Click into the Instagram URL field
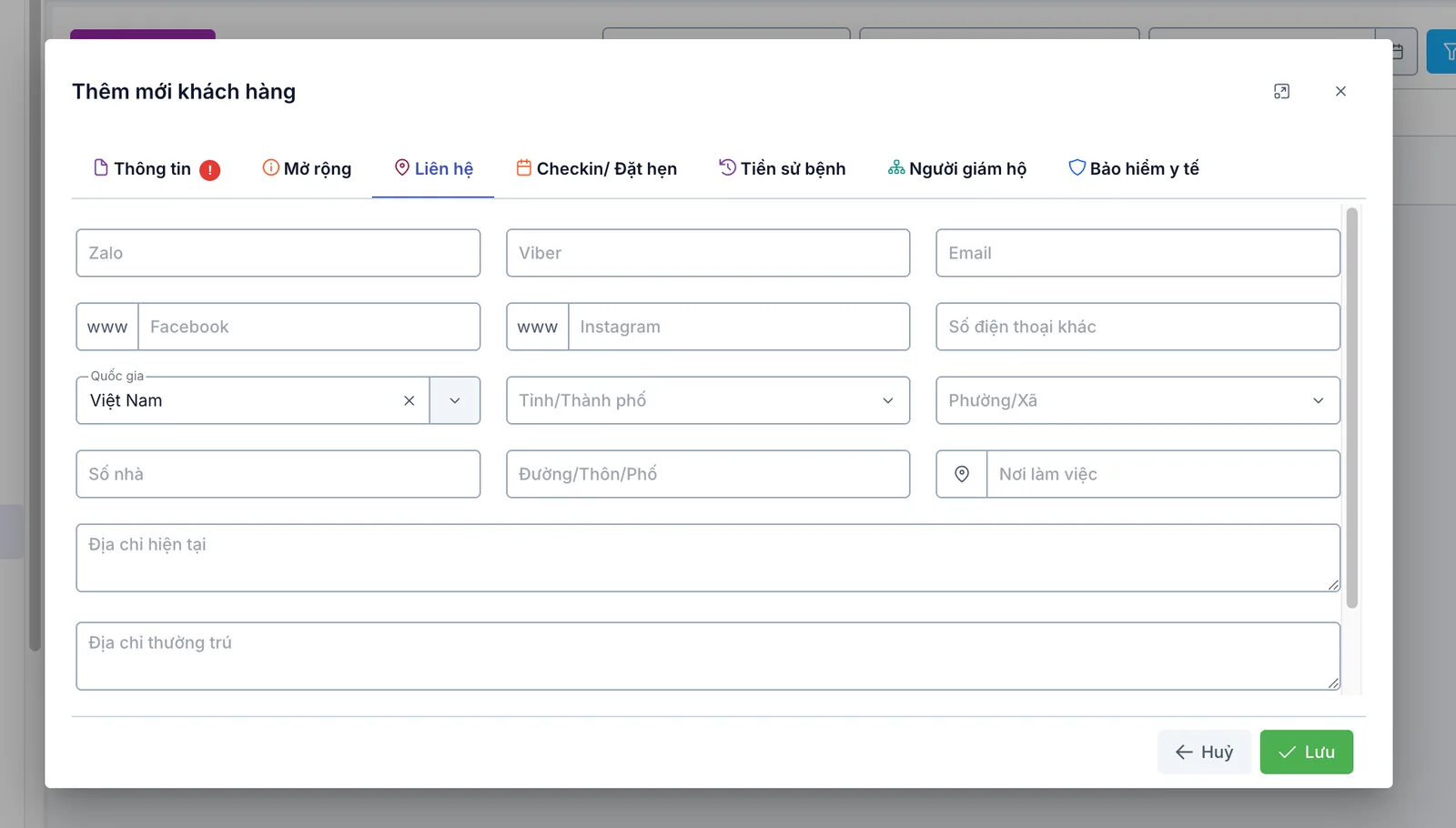 (739, 327)
